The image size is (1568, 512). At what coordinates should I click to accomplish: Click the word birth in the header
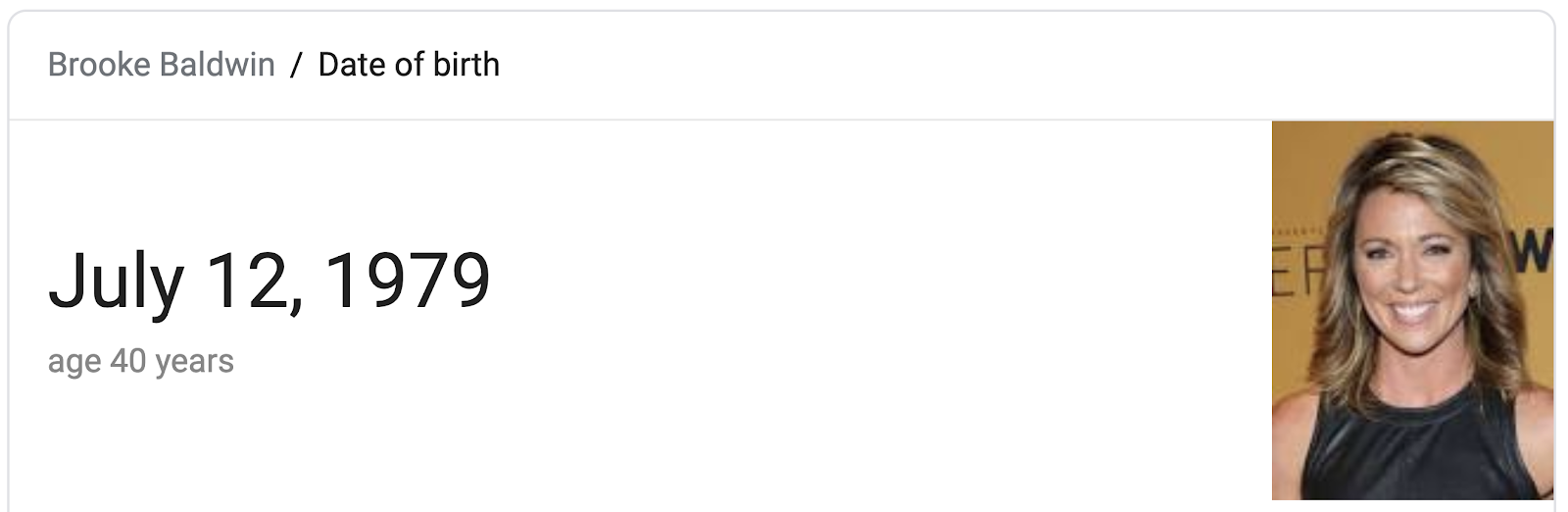465,65
